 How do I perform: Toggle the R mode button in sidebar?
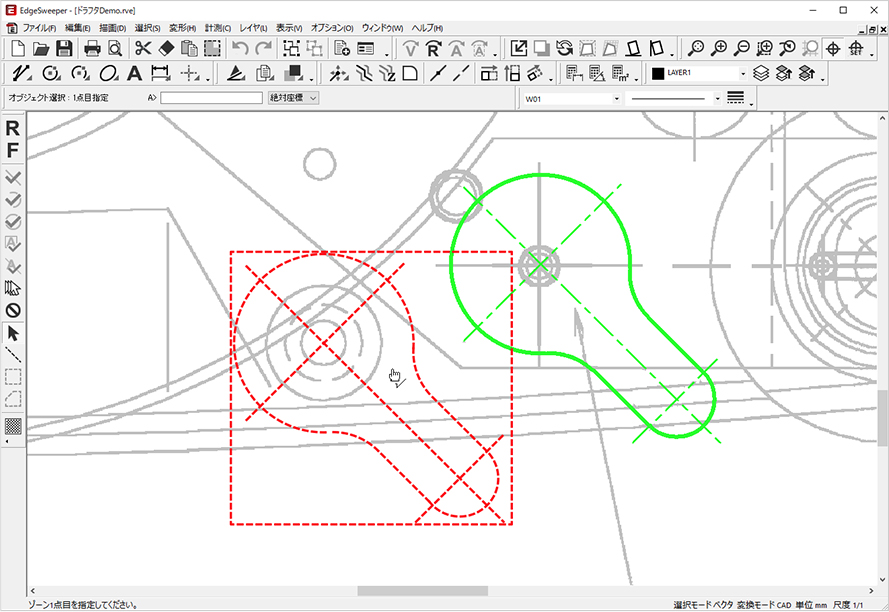coord(13,129)
